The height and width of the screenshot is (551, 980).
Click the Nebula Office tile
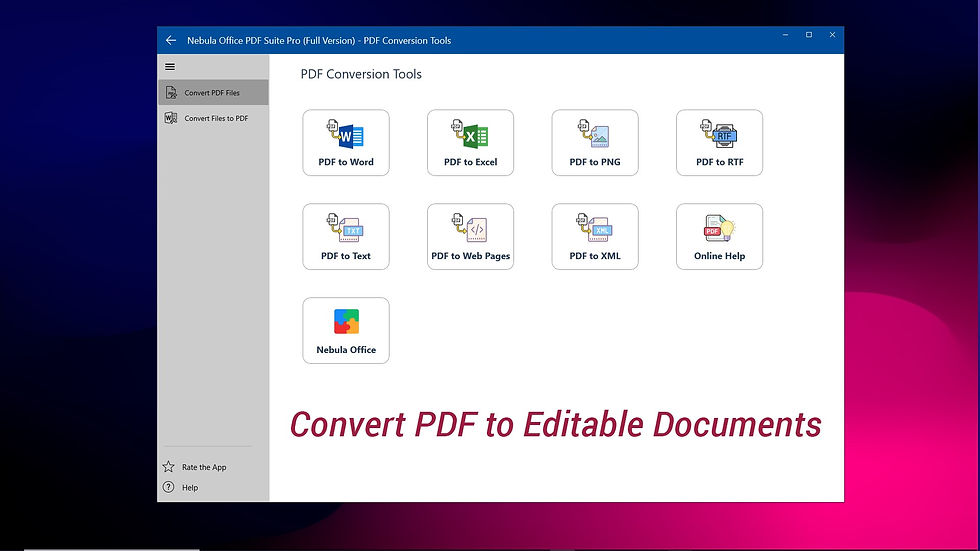coord(346,330)
